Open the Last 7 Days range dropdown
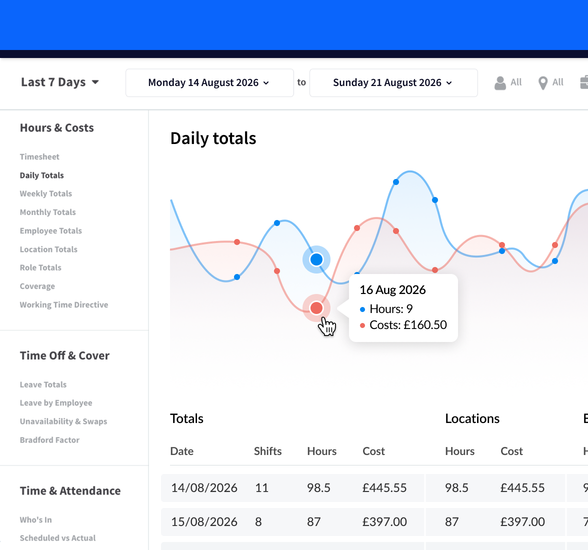Image resolution: width=588 pixels, height=550 pixels. click(60, 82)
